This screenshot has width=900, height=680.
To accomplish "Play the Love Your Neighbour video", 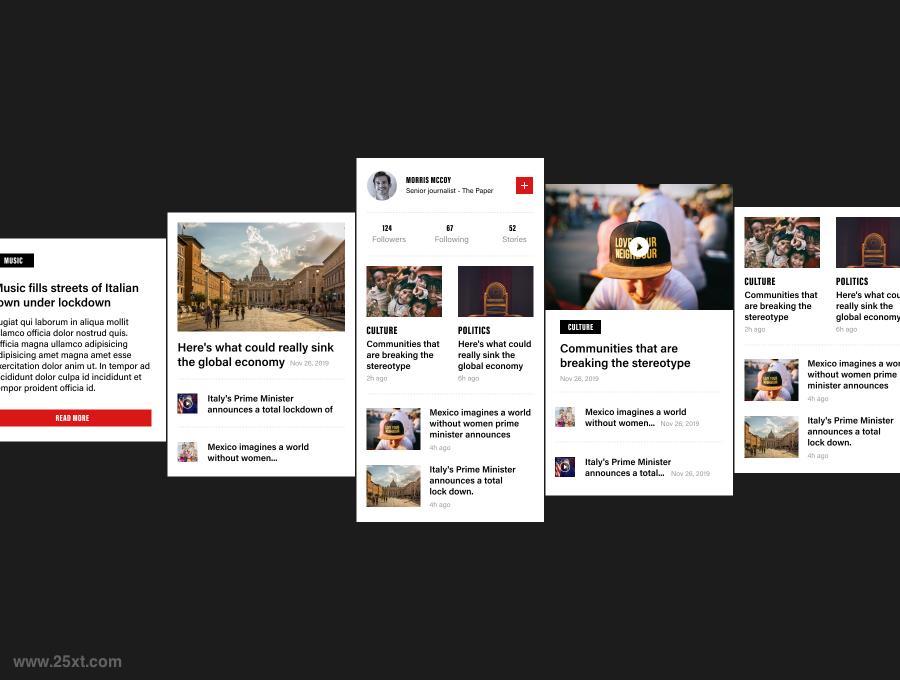I will [x=639, y=247].
